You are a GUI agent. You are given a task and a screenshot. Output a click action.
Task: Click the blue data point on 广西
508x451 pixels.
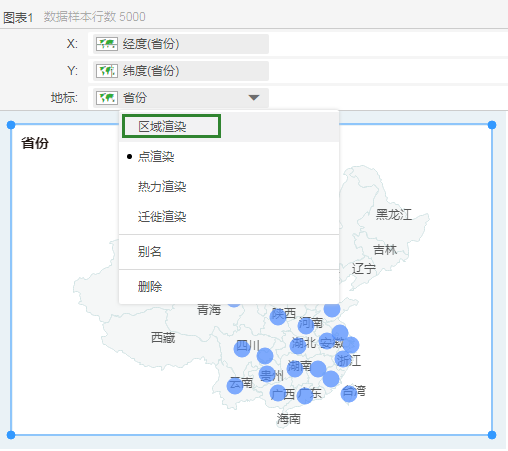[278, 393]
